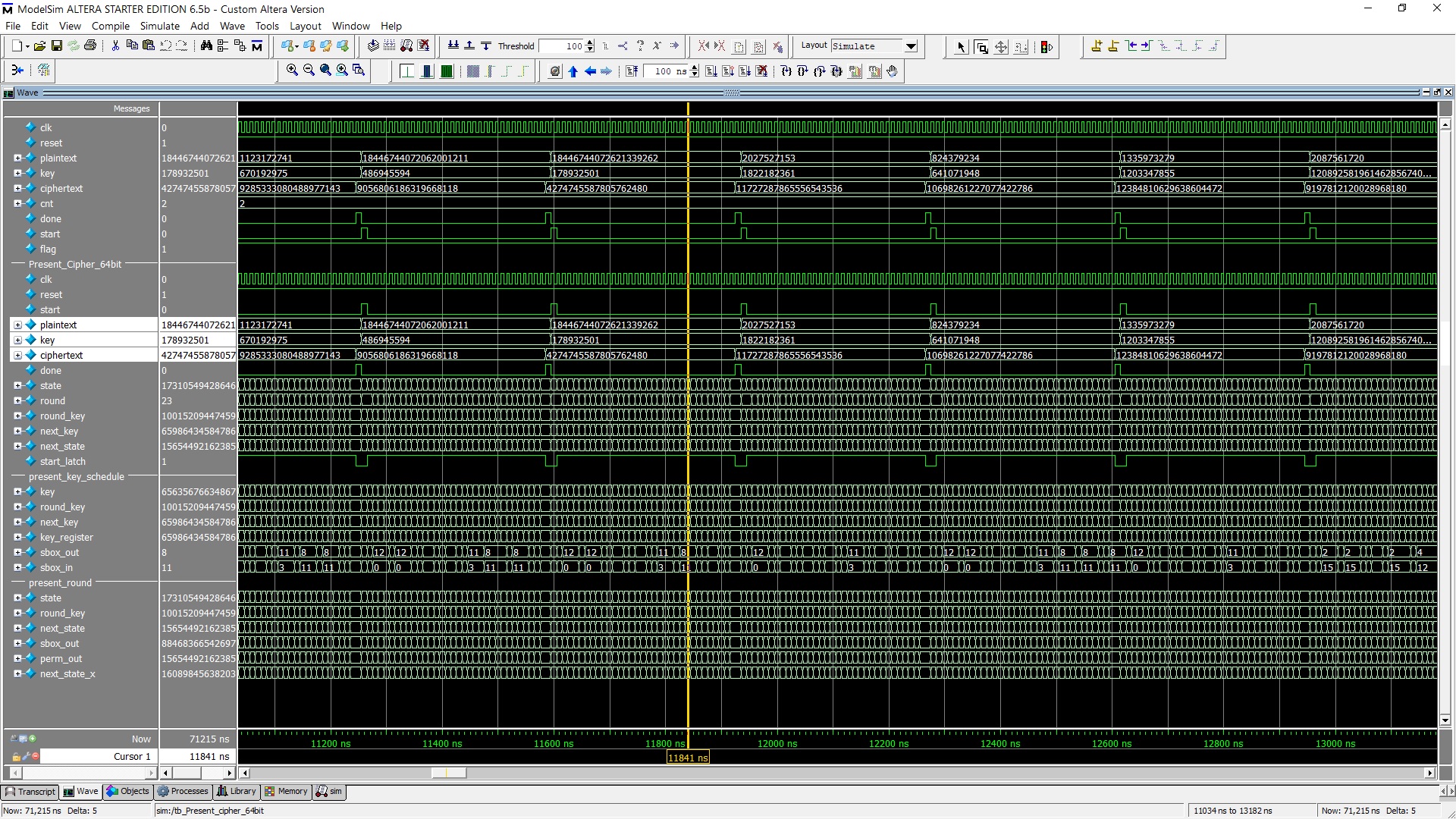Click the Zoom Out magnifier icon
Viewport: 1456px width, 819px height.
point(309,71)
